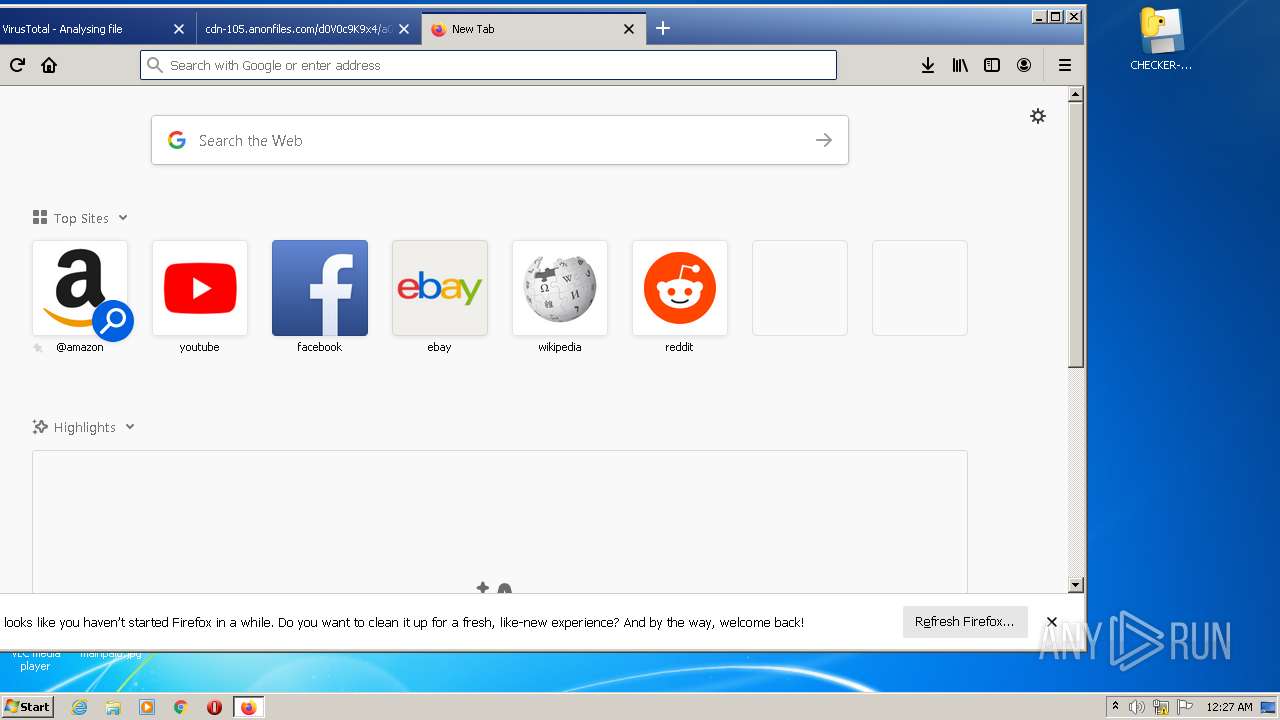1280x720 pixels.
Task: Click the Refresh Firefox... button
Action: pos(964,622)
